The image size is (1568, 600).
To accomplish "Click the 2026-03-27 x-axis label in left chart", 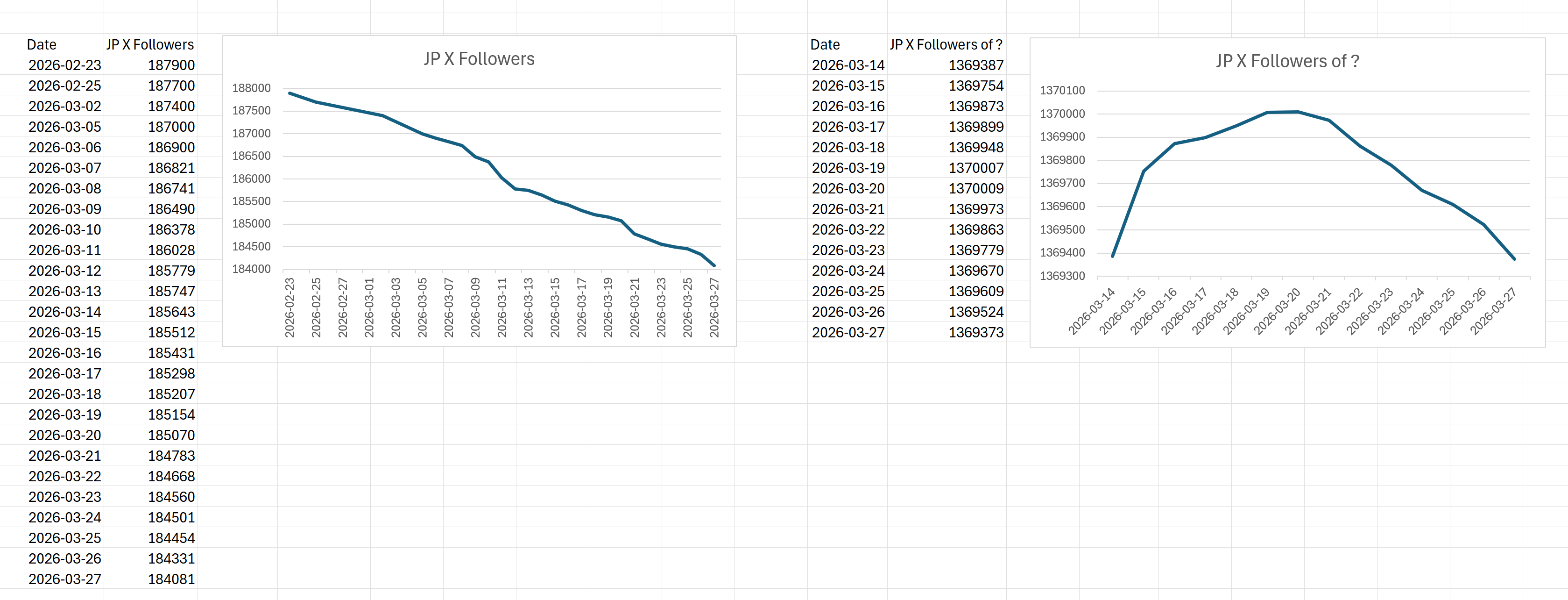I will coord(714,307).
